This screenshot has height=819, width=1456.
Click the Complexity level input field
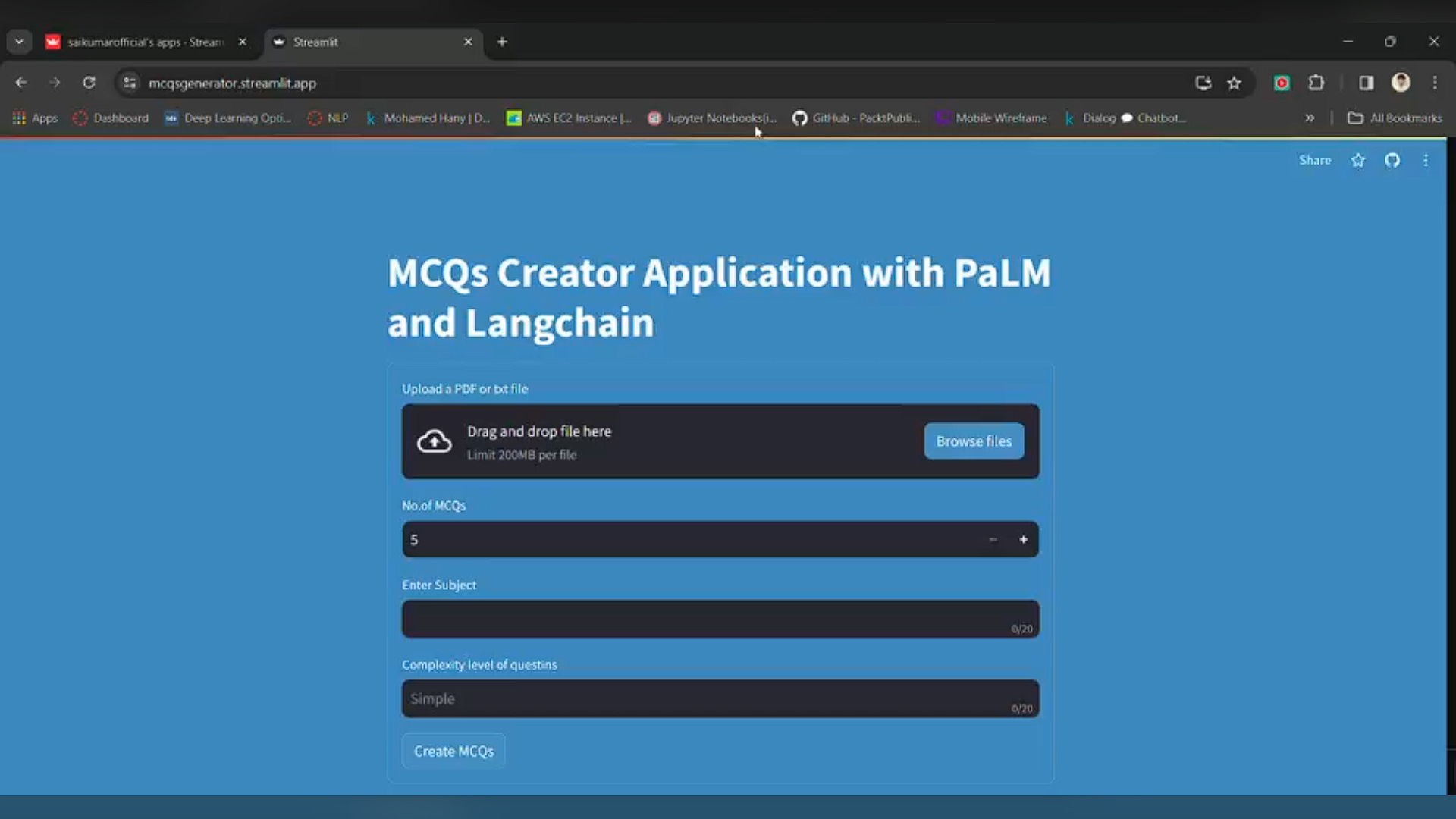[x=705, y=698]
